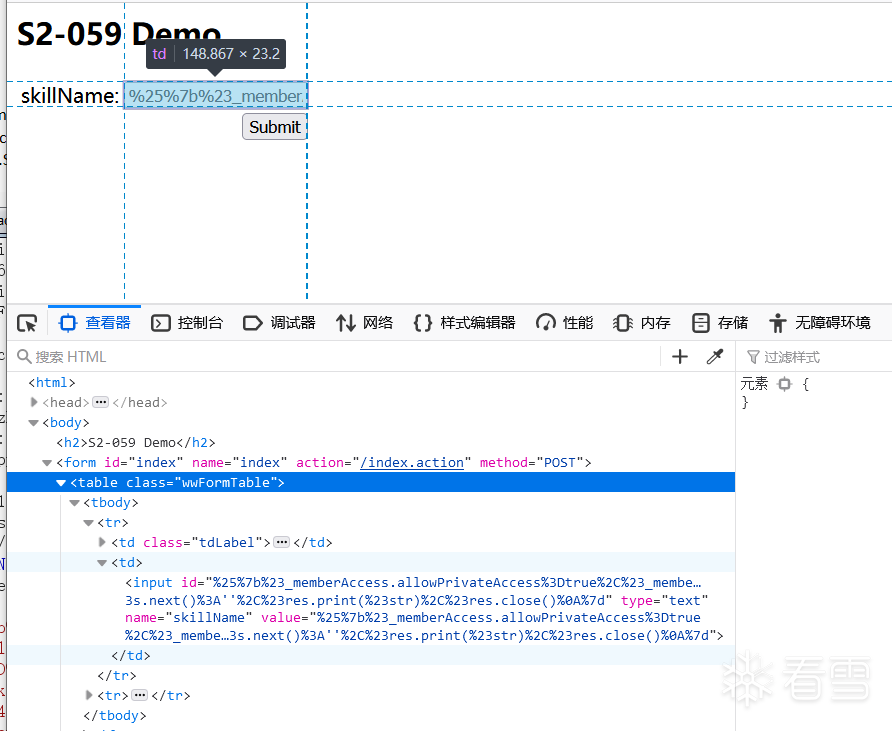The image size is (892, 731).
Task: Activate the element picker icon
Action: click(27, 323)
